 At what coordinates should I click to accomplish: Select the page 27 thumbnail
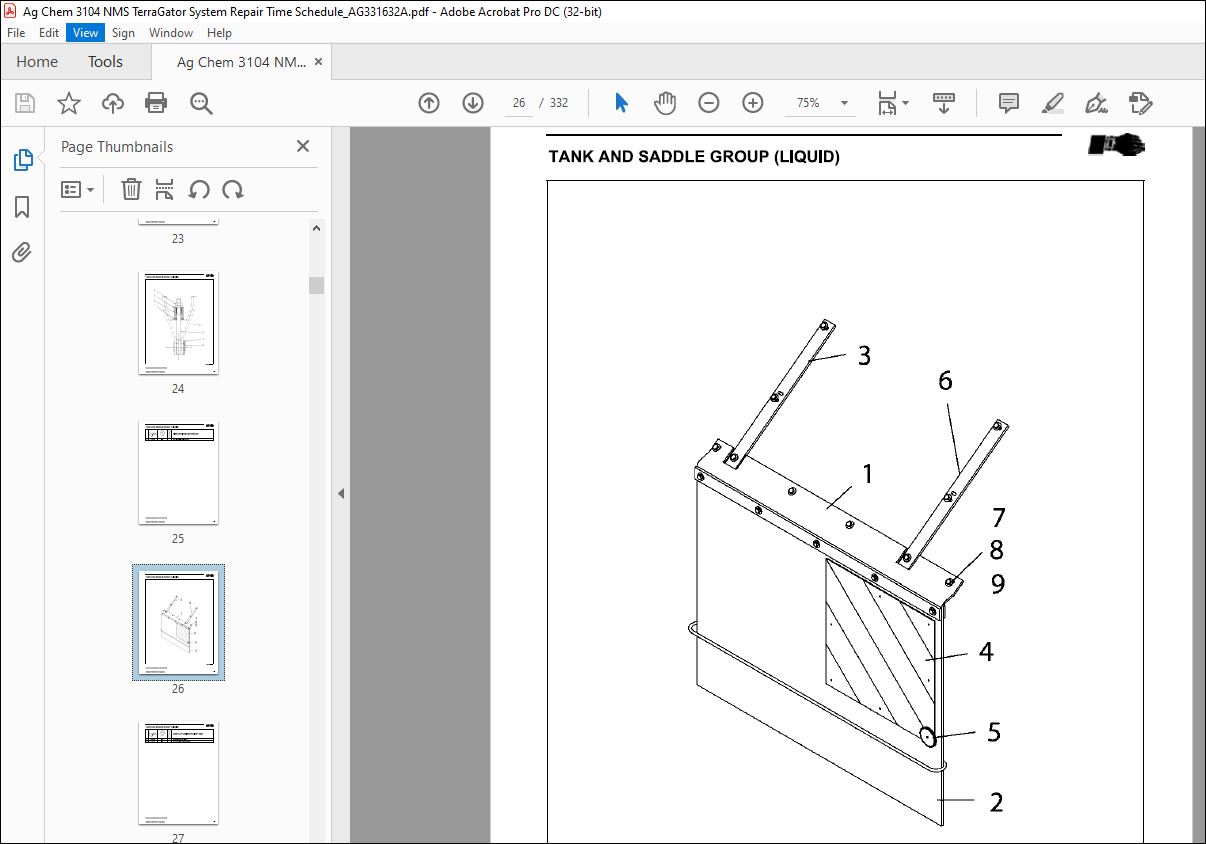coord(178,773)
